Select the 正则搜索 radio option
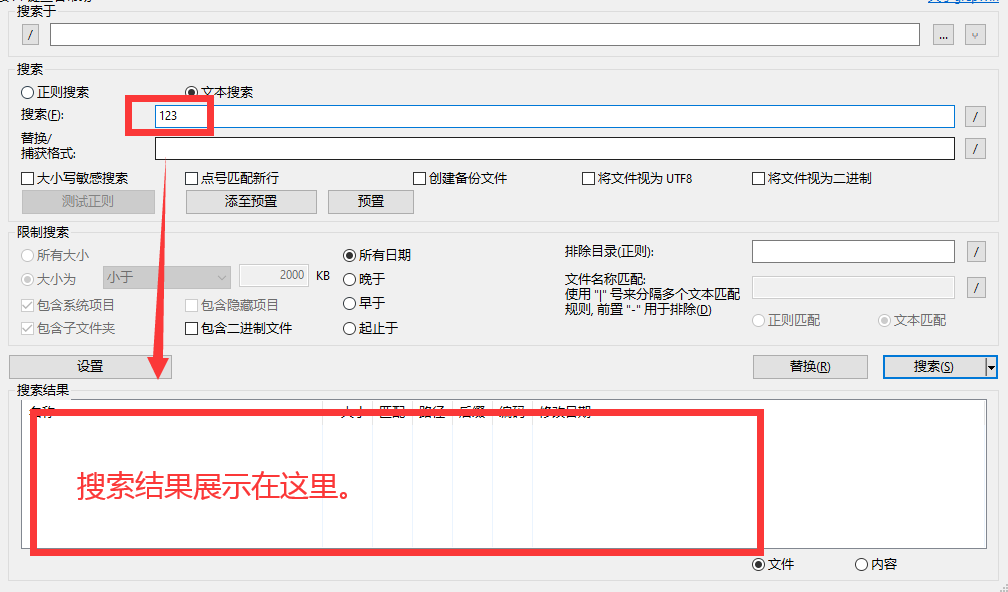Viewport: 1008px width, 592px height. [x=28, y=92]
